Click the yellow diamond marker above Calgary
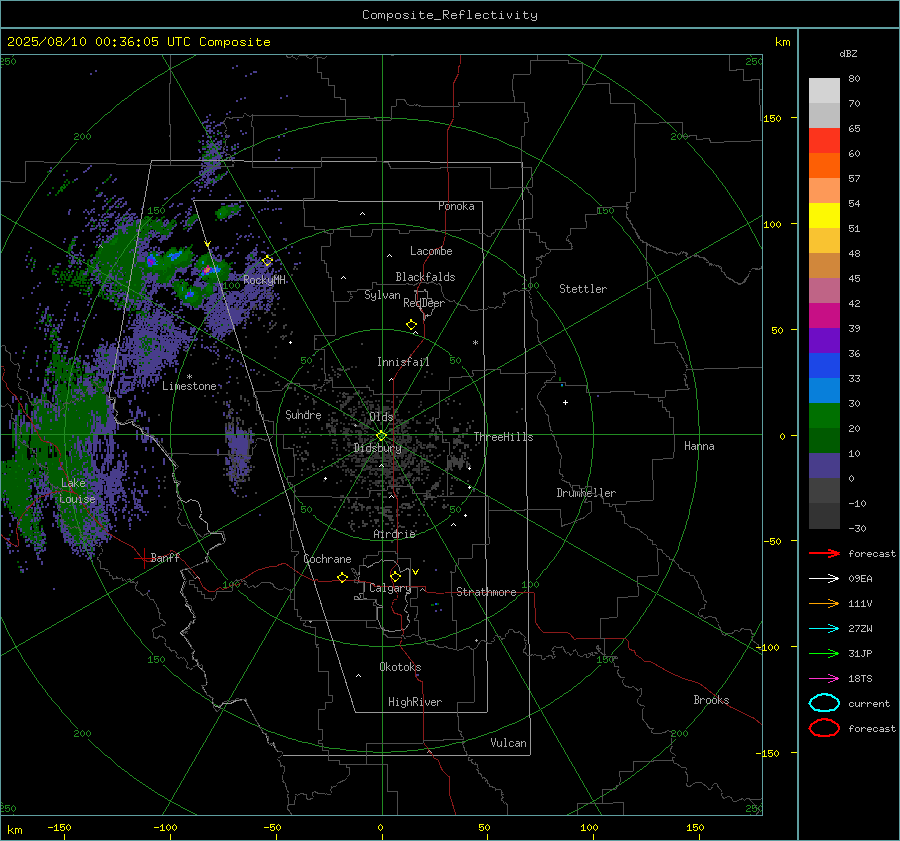 click(395, 576)
